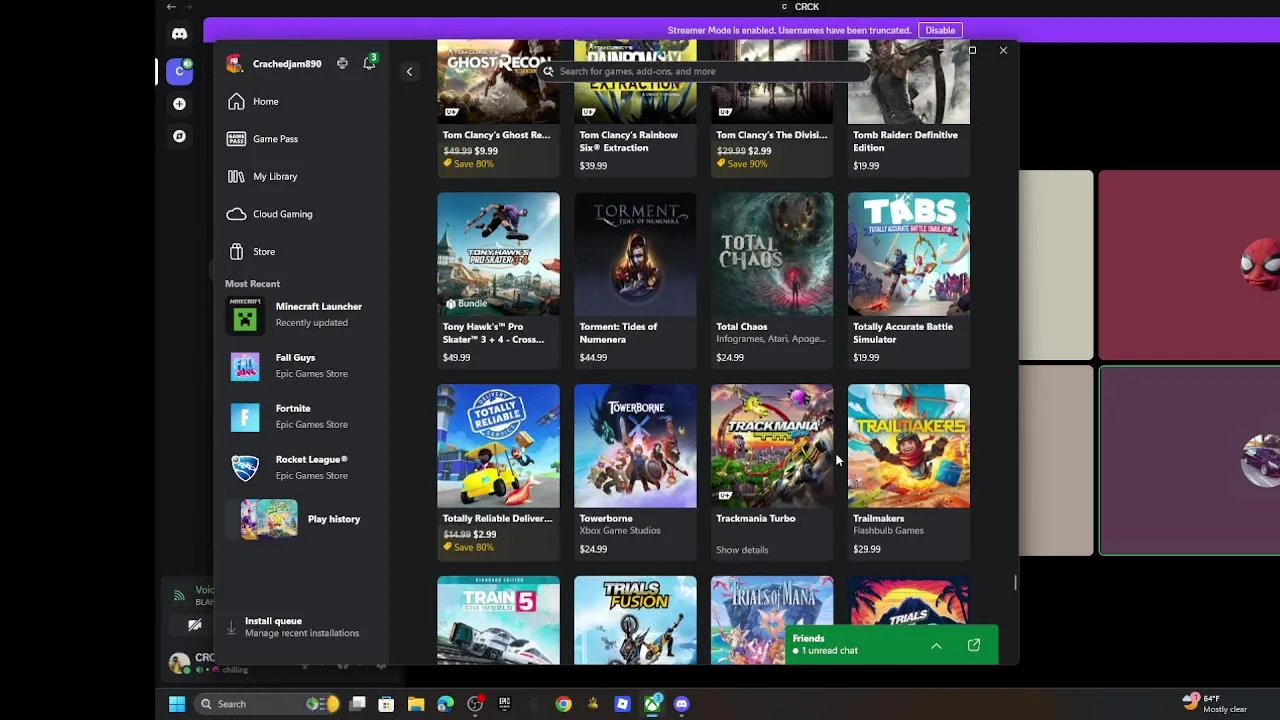Open the weather widget showing 64°F
The height and width of the screenshot is (720, 1280).
click(x=1215, y=703)
